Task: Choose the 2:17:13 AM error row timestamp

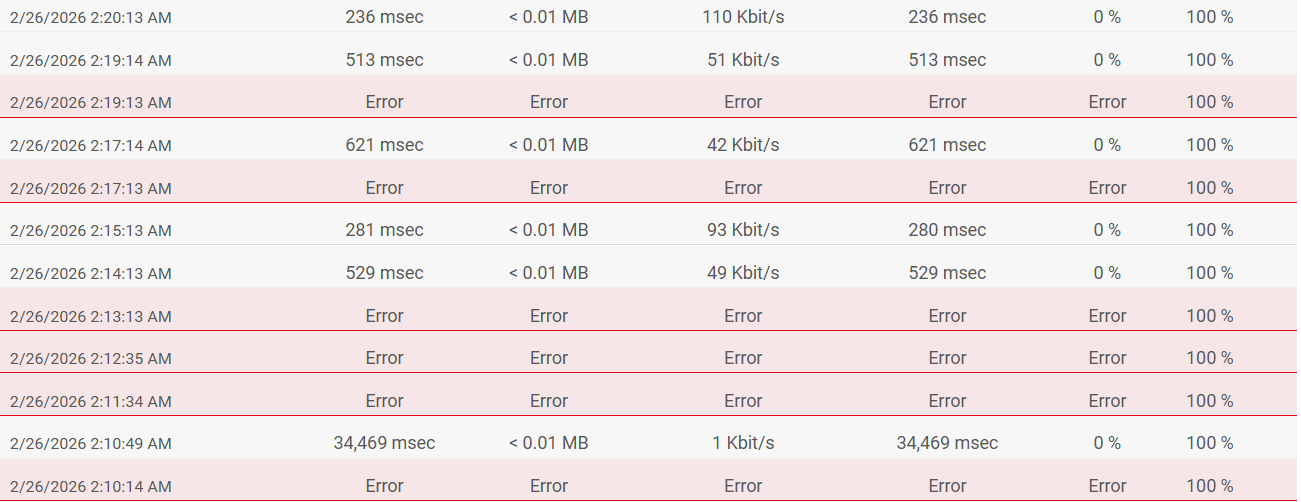Action: tap(91, 189)
